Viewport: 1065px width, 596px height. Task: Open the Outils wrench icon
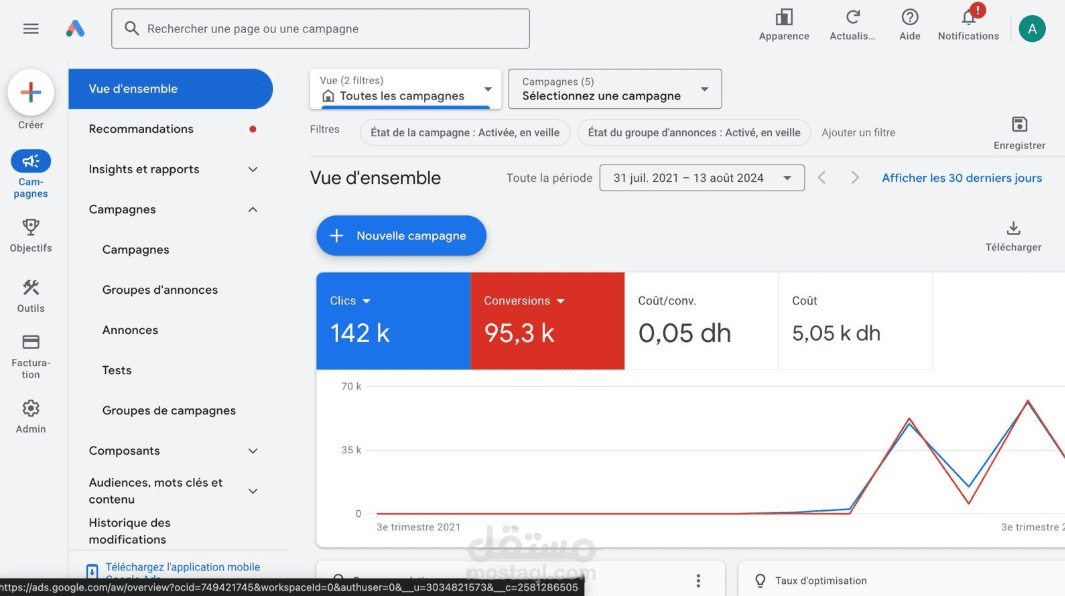31,287
